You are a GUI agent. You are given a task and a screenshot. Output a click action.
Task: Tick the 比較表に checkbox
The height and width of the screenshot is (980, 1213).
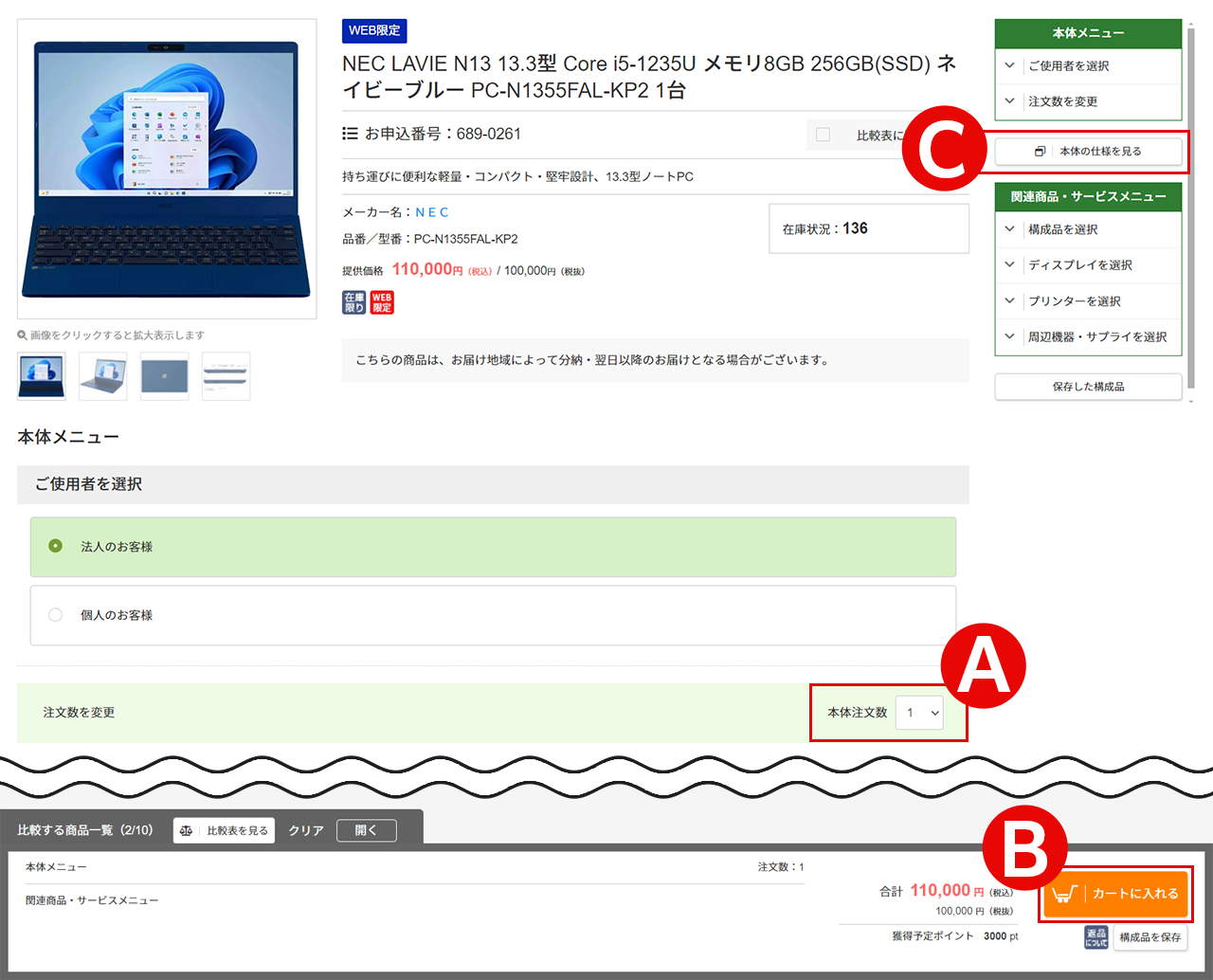pyautogui.click(x=824, y=135)
